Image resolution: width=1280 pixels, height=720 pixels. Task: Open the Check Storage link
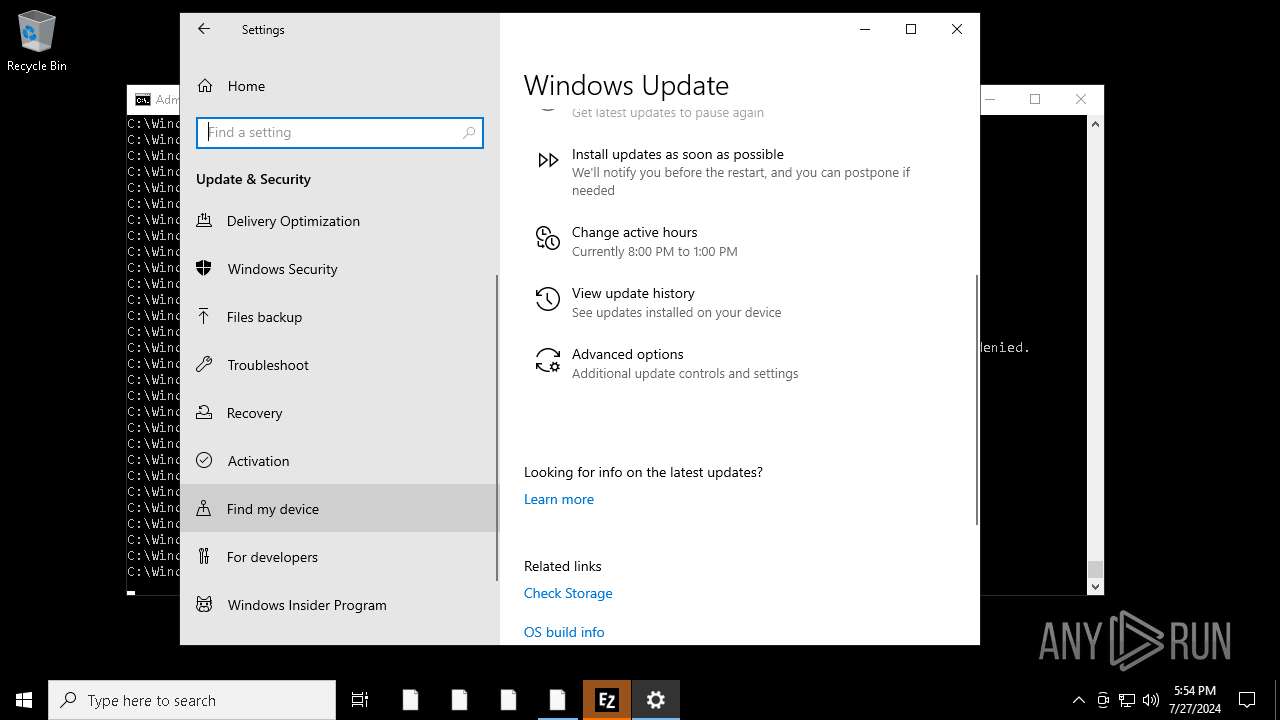coord(568,593)
